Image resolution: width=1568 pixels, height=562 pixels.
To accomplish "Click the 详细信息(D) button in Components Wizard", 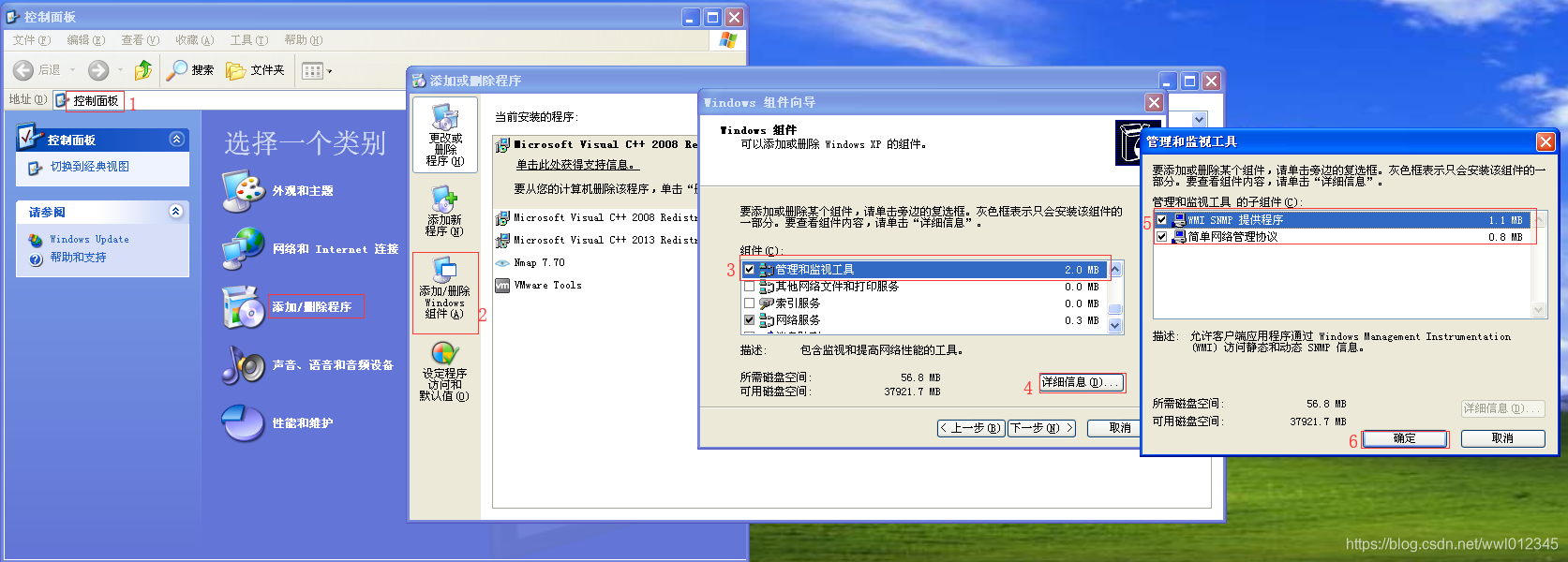I will pyautogui.click(x=1082, y=382).
